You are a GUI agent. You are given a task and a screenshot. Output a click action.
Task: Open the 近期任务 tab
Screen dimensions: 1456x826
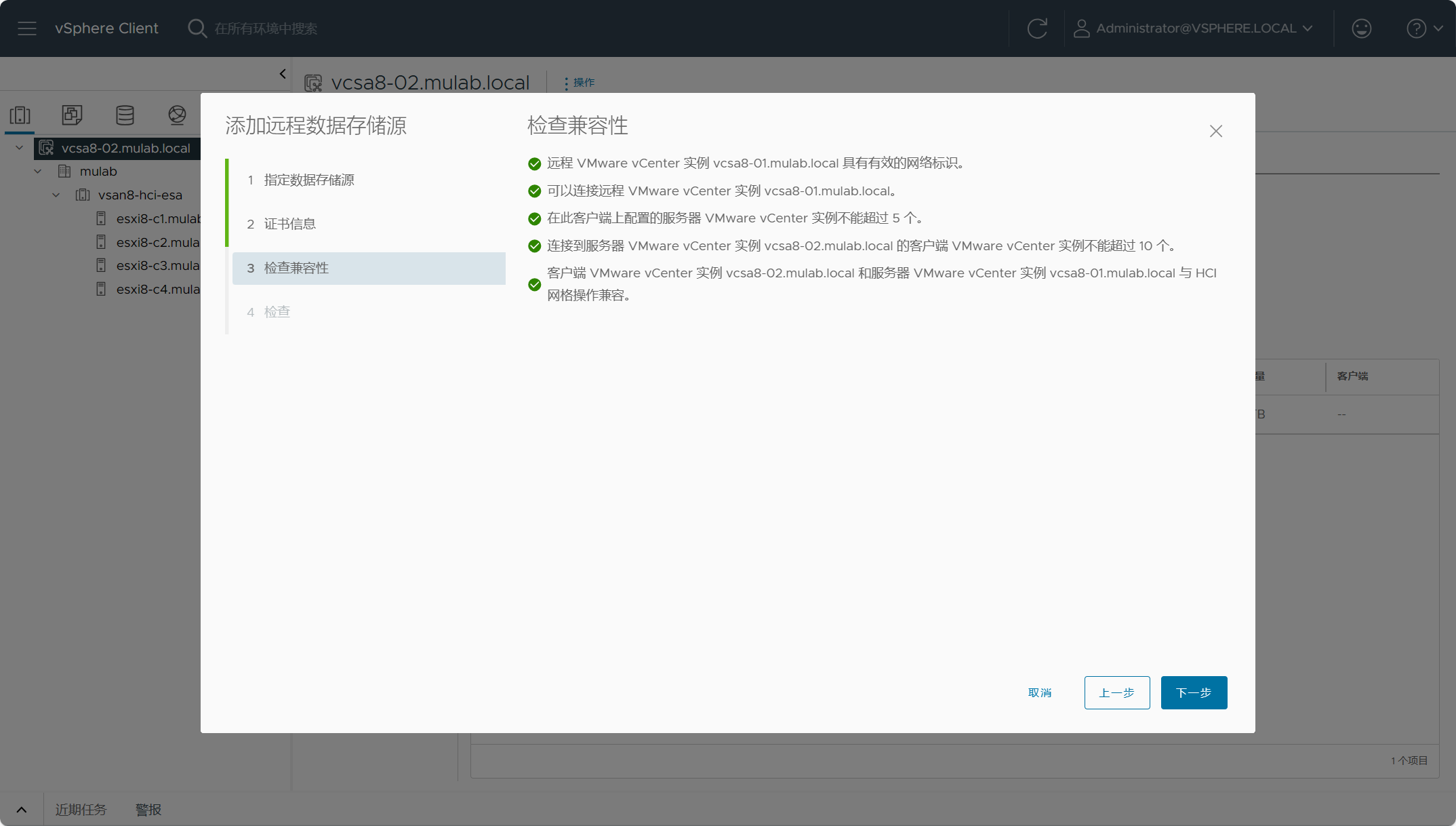(81, 810)
